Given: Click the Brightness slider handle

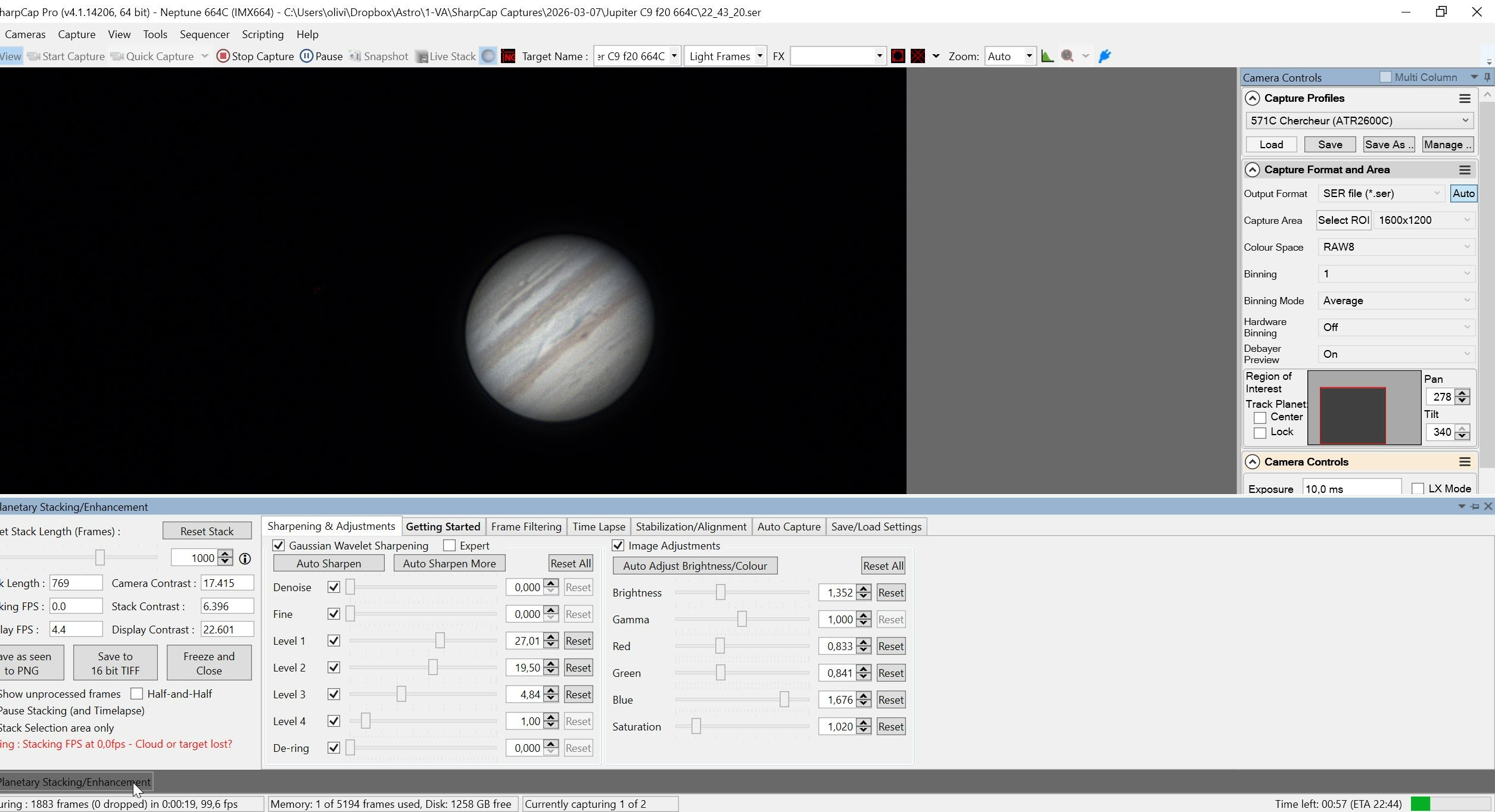Looking at the screenshot, I should [721, 592].
